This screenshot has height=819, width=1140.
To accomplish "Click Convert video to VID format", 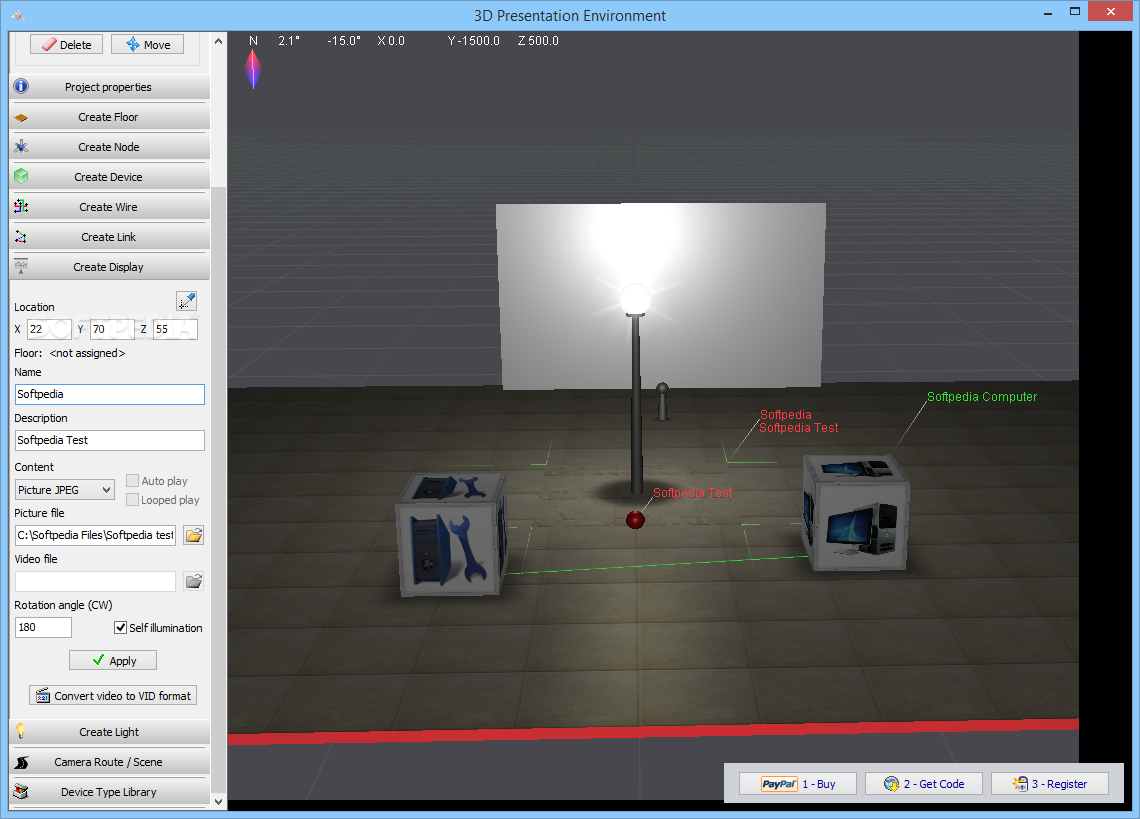I will coord(113,695).
